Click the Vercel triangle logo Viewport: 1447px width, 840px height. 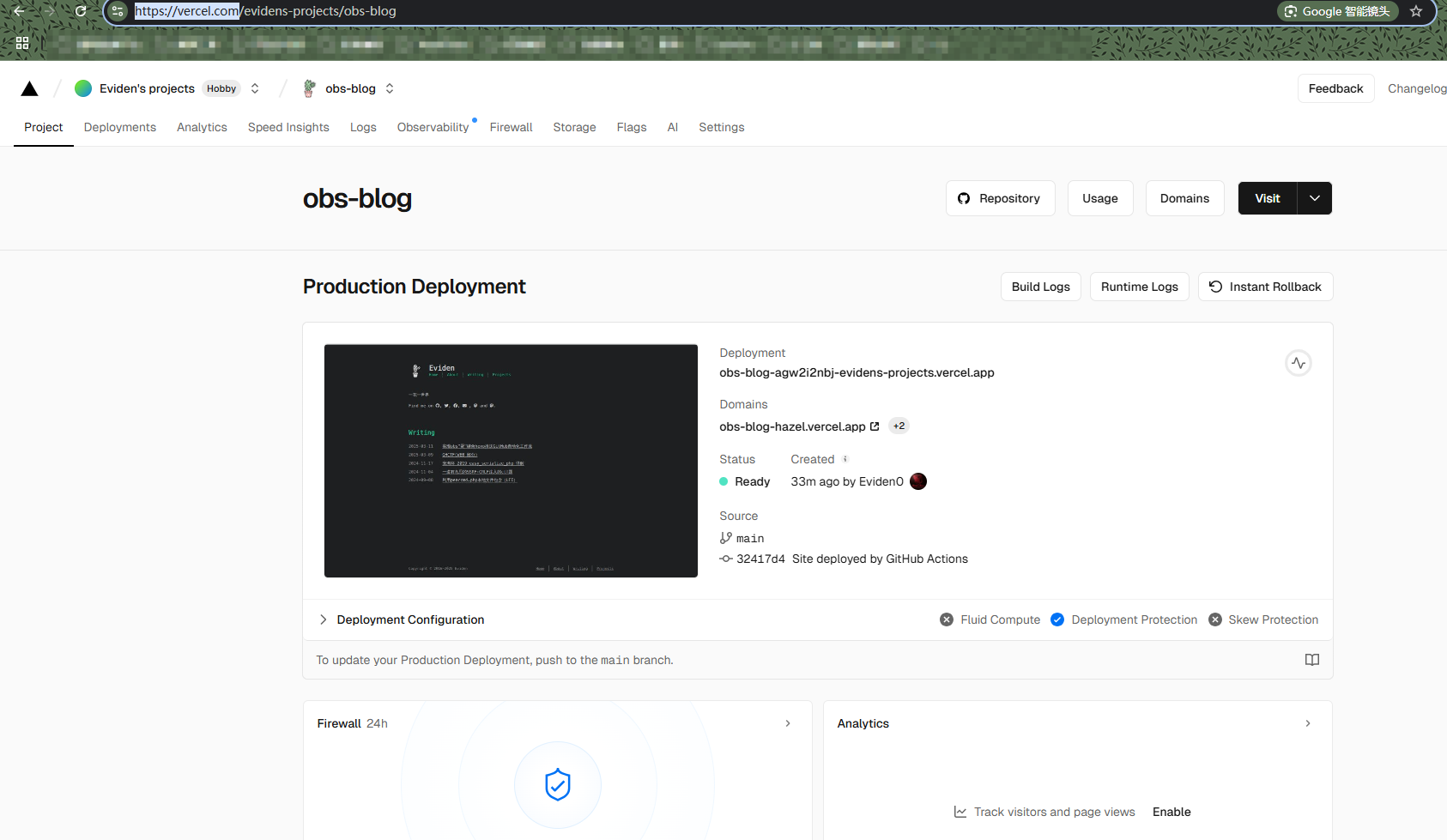29,88
